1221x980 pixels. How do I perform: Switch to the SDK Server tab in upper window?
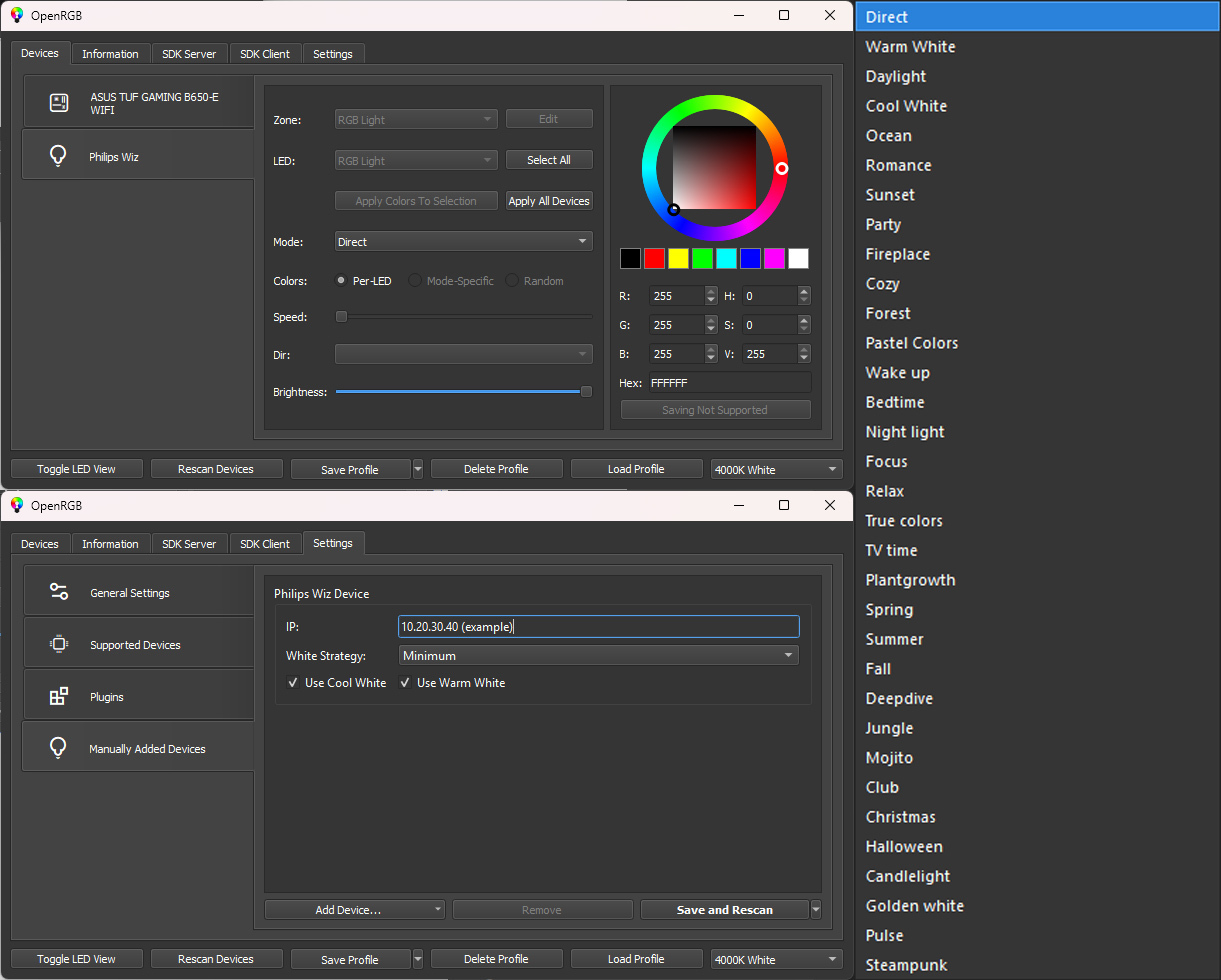pos(189,54)
